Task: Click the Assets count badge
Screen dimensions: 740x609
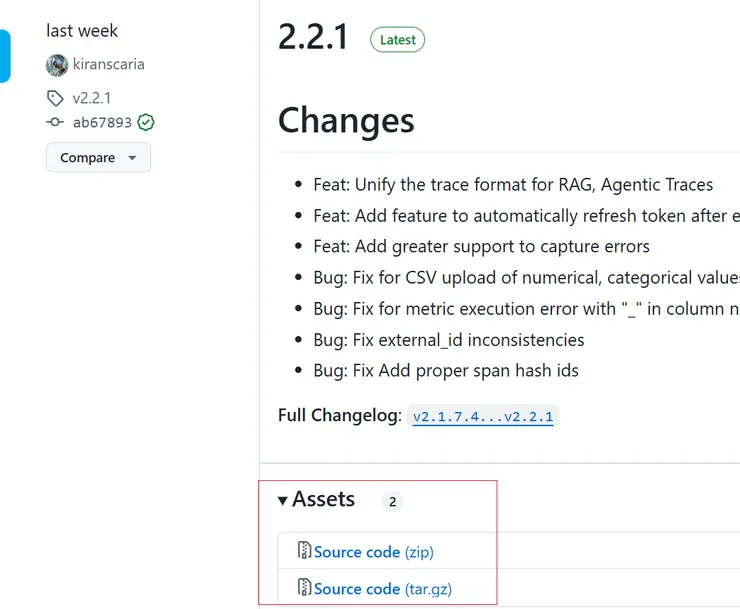Action: [392, 502]
